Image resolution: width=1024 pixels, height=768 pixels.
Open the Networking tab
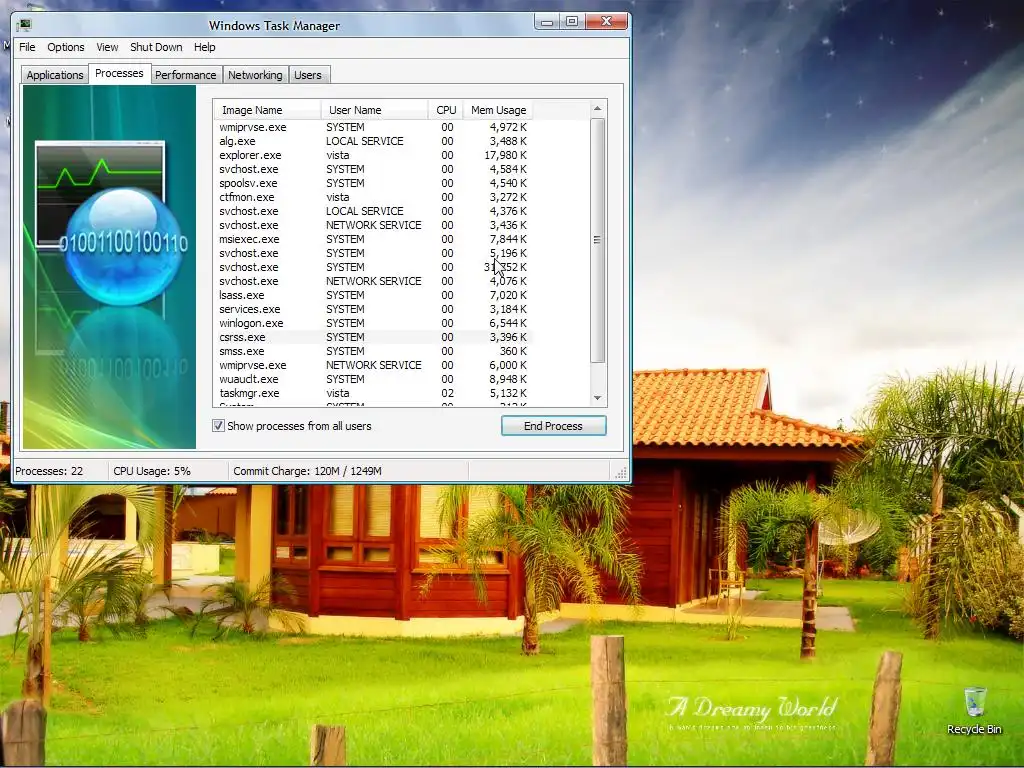pos(255,75)
